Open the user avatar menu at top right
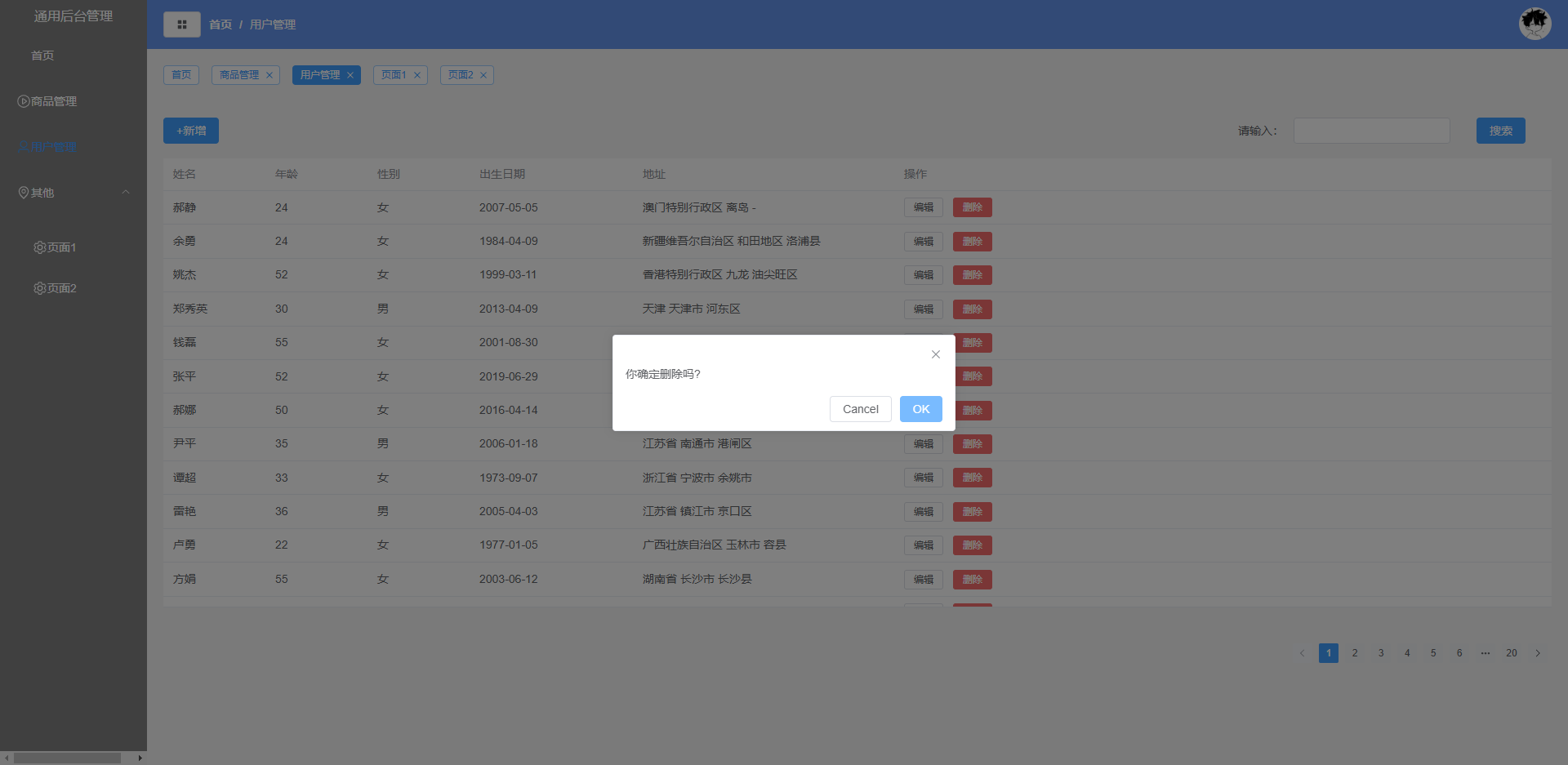This screenshot has height=765, width=1568. pyautogui.click(x=1535, y=23)
